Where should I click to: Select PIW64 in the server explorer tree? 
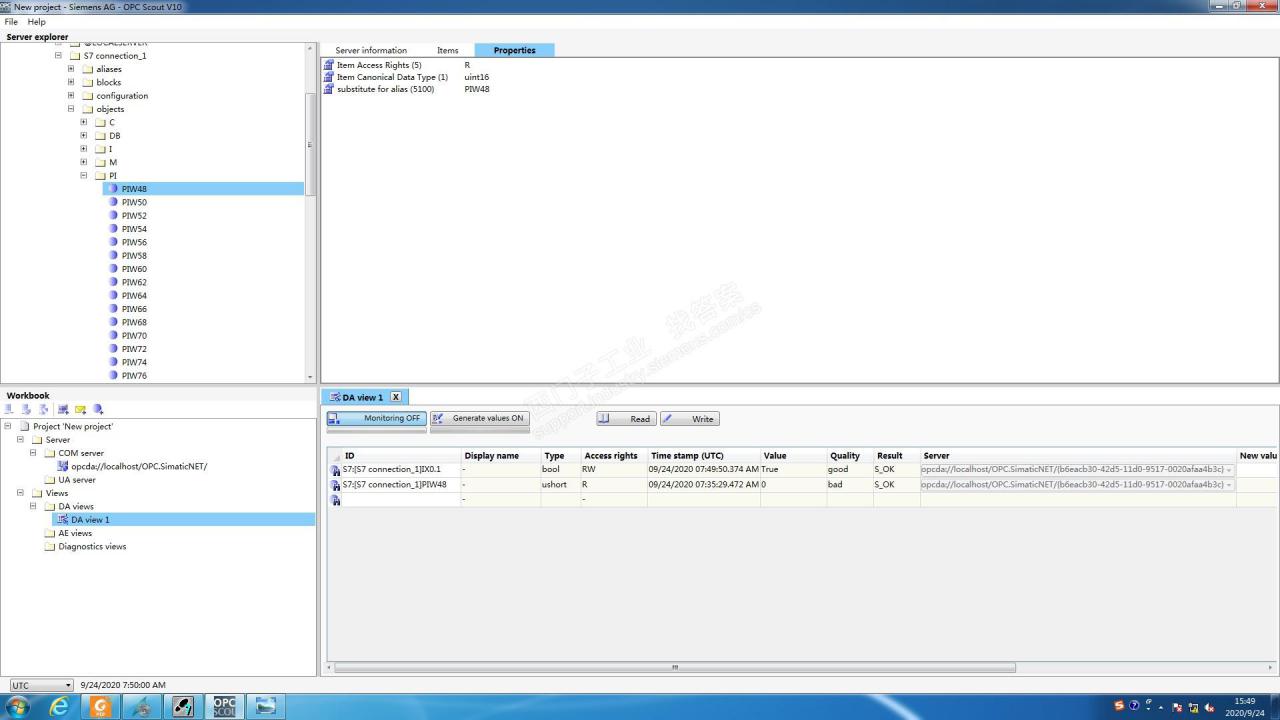point(134,295)
